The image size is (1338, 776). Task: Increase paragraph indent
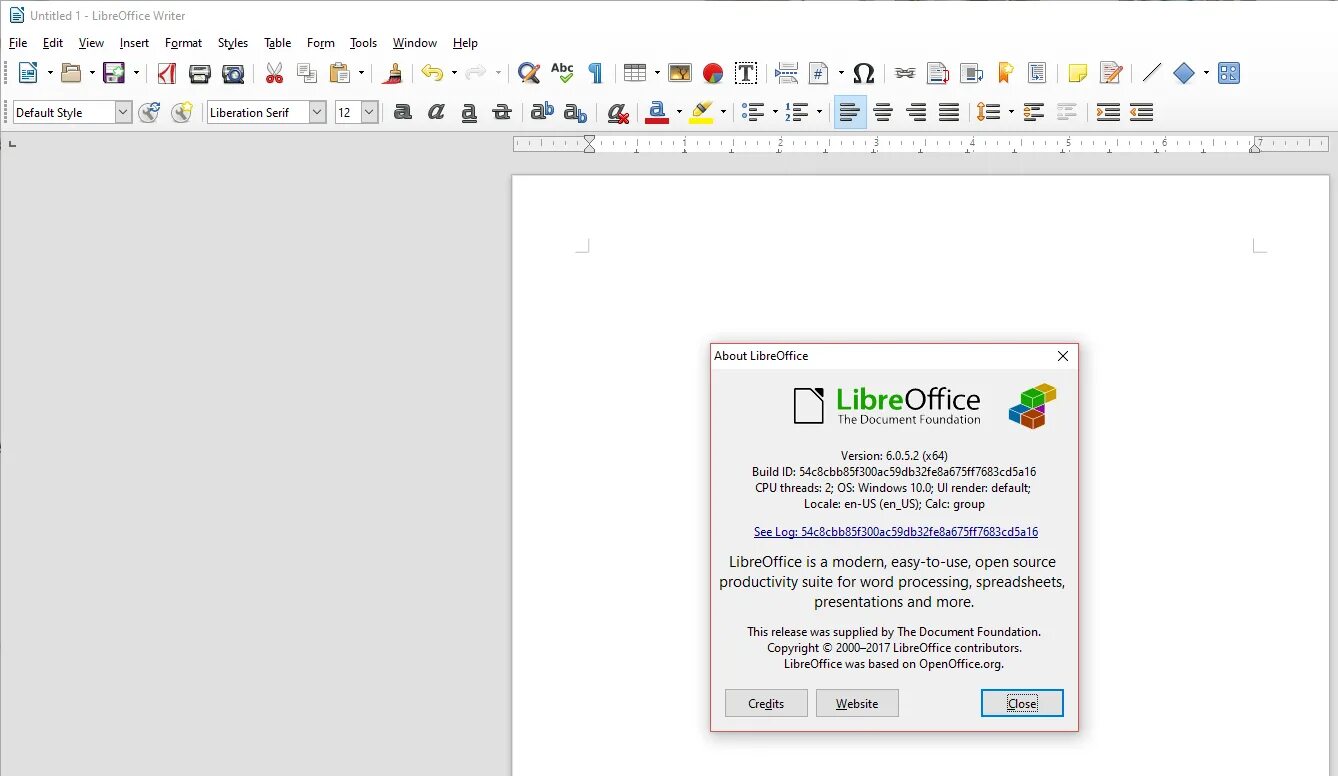click(x=1108, y=113)
